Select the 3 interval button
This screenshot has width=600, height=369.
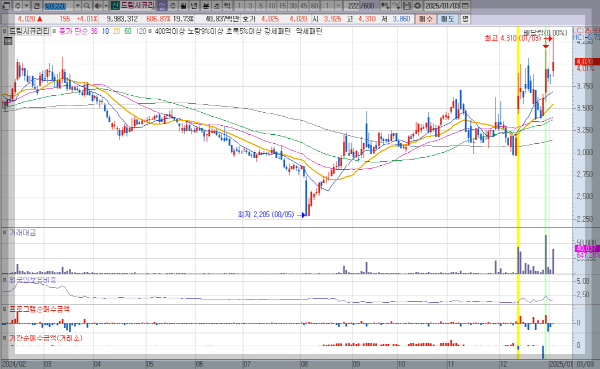250,6
